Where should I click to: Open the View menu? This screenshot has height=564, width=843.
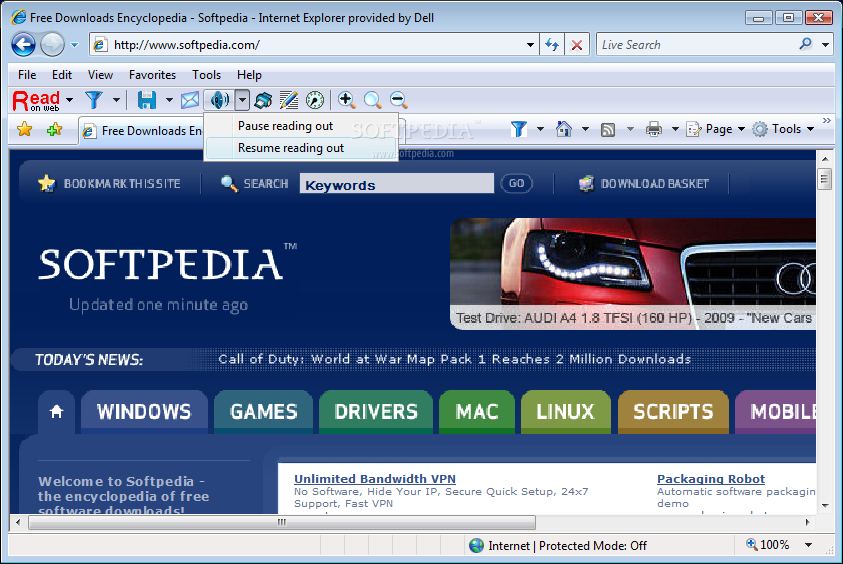(101, 75)
